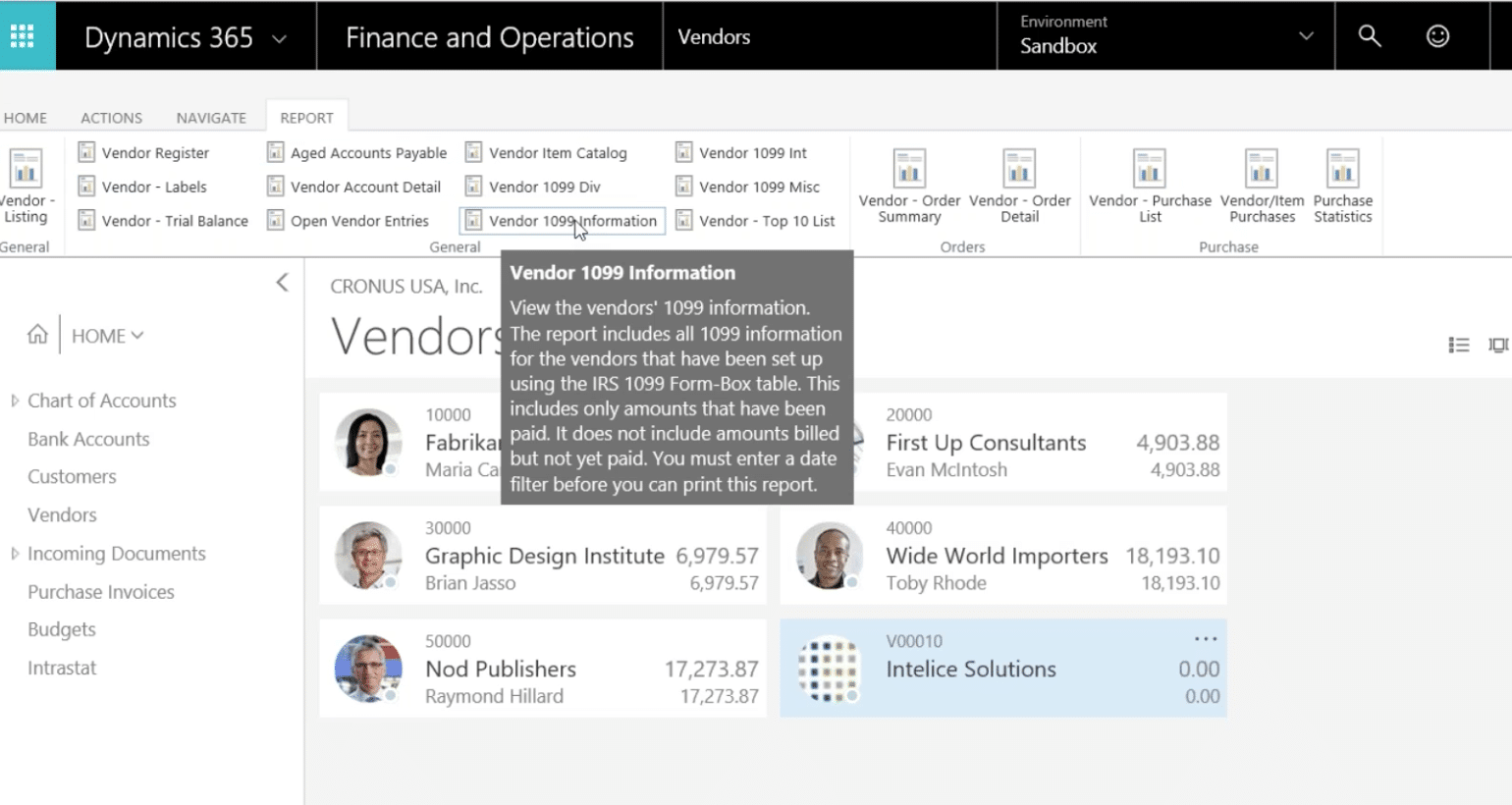Screen dimensions: 1512x805
Task: Run the Vendor 1099 Misc report
Action: [748, 187]
